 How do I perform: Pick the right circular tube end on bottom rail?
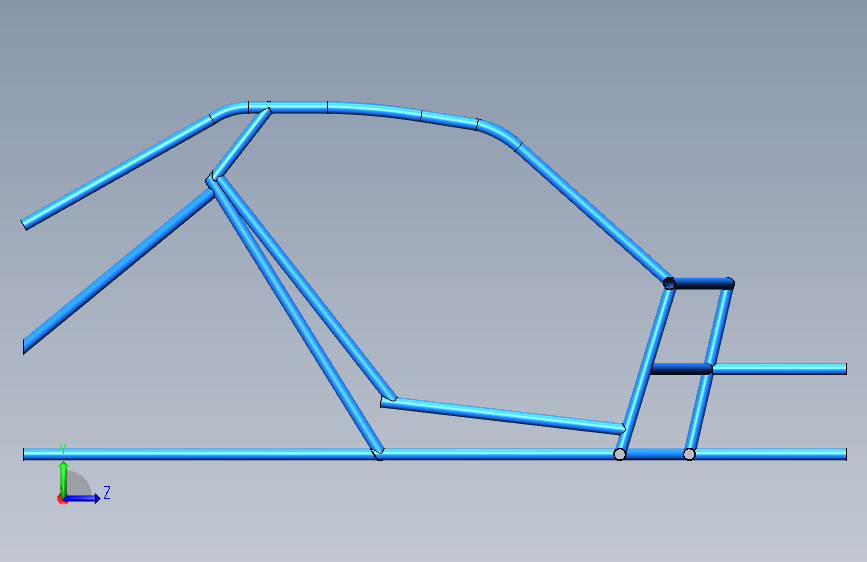689,454
